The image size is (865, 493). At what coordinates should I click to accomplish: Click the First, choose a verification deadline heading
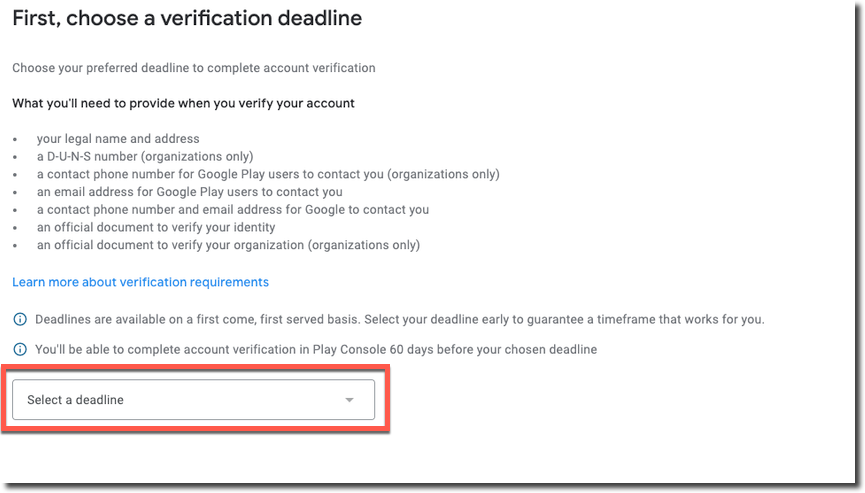click(x=187, y=18)
